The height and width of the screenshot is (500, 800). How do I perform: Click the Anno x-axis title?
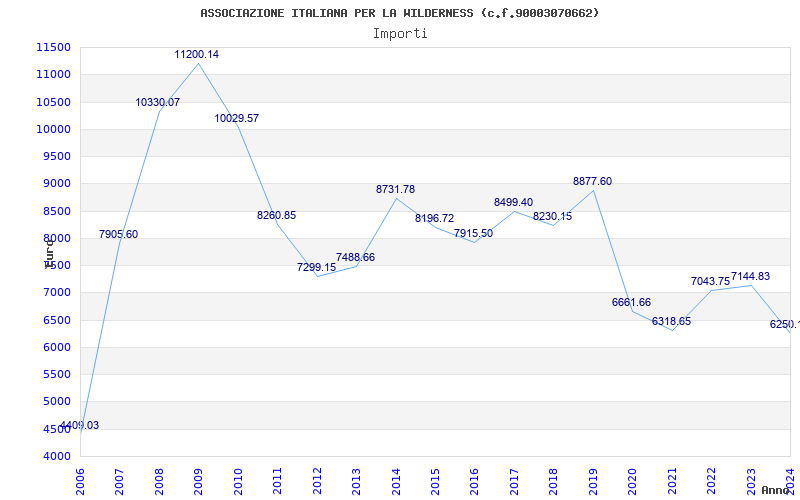[775, 490]
